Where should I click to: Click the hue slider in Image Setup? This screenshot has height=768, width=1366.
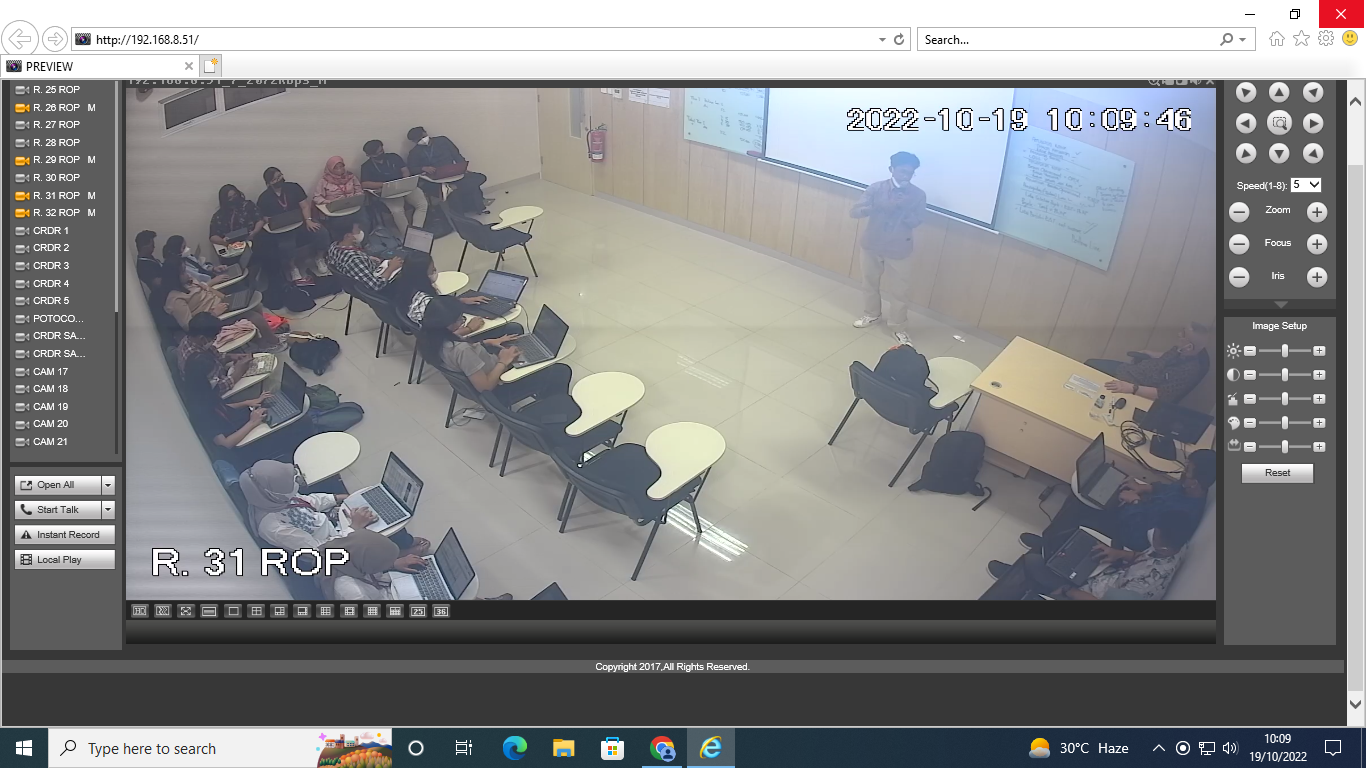(1284, 423)
